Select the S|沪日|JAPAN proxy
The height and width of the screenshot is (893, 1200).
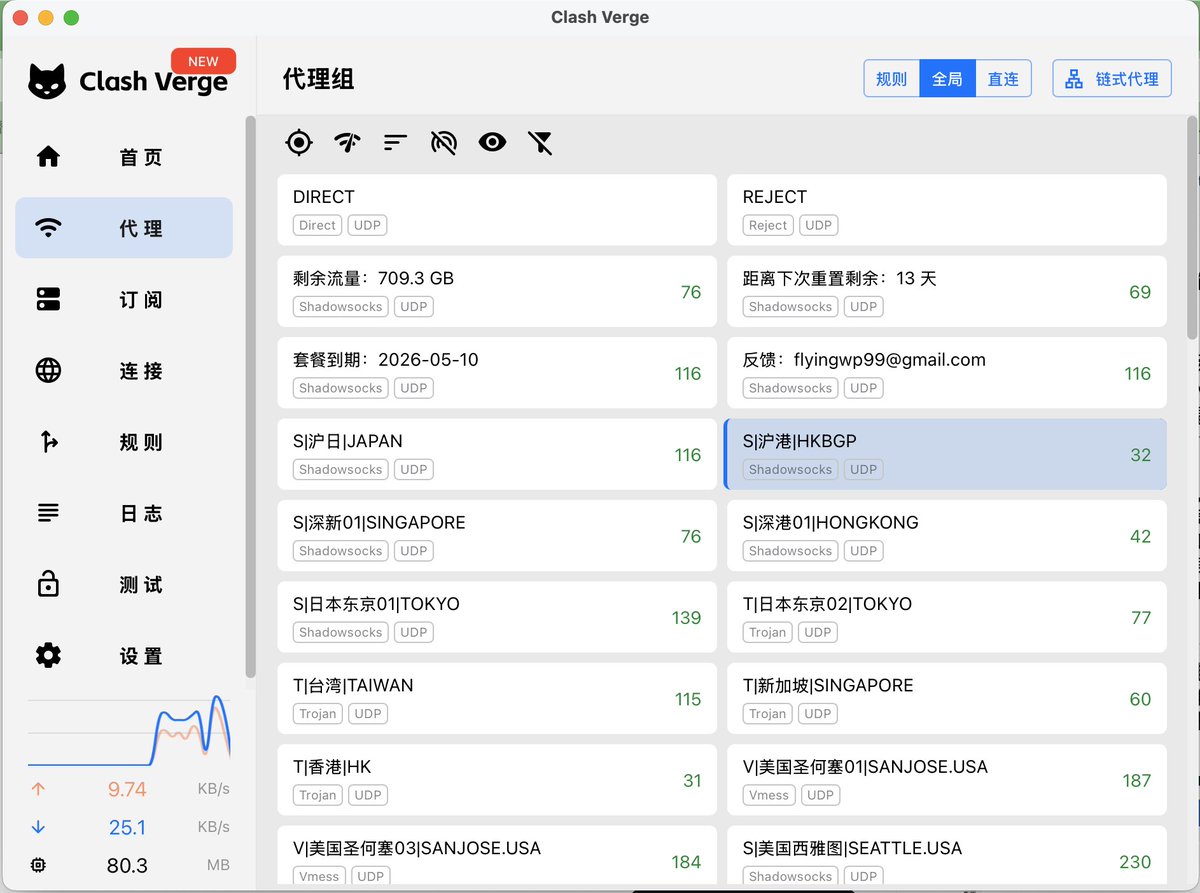[497, 454]
